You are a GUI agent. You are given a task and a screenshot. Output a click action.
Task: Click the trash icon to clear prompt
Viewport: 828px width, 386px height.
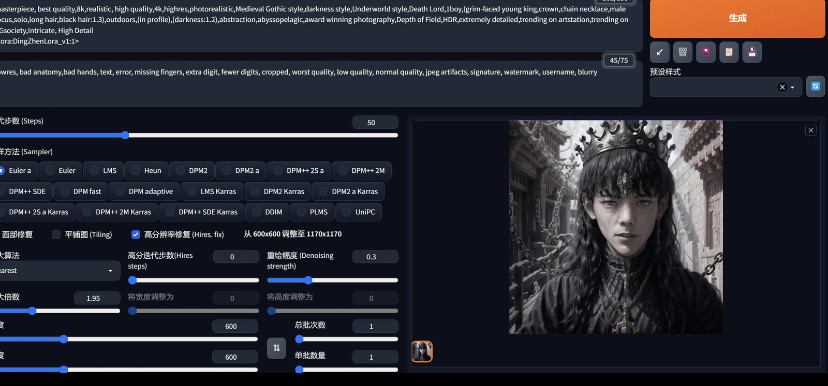(683, 52)
